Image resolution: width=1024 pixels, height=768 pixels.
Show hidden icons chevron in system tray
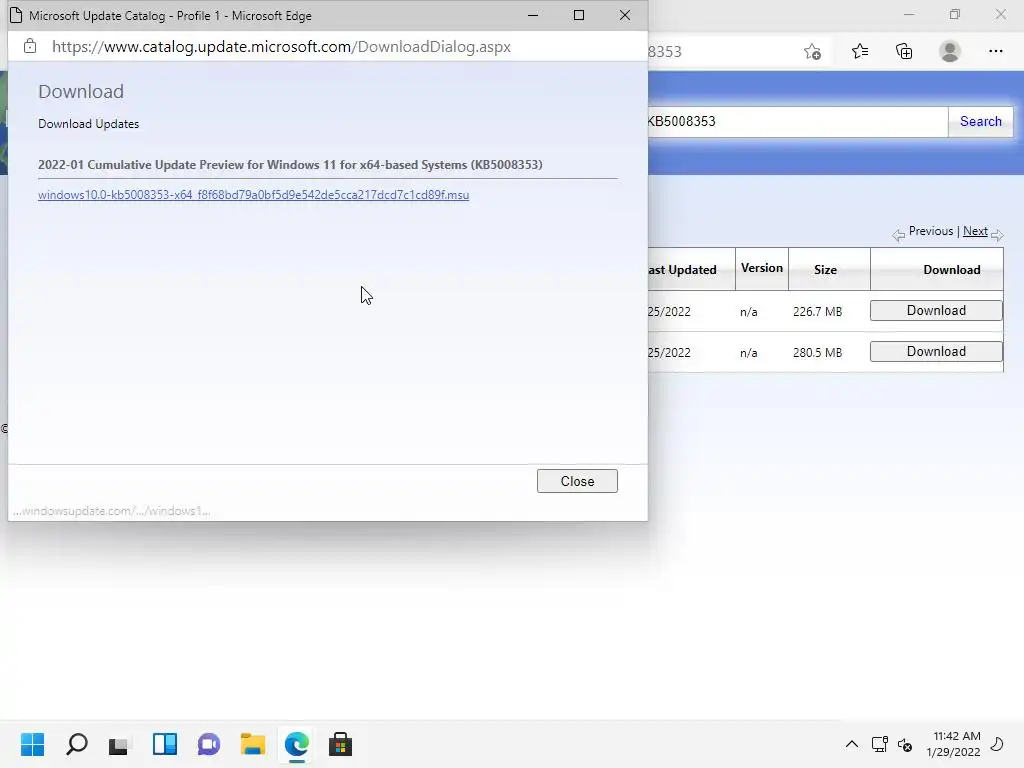(x=852, y=744)
